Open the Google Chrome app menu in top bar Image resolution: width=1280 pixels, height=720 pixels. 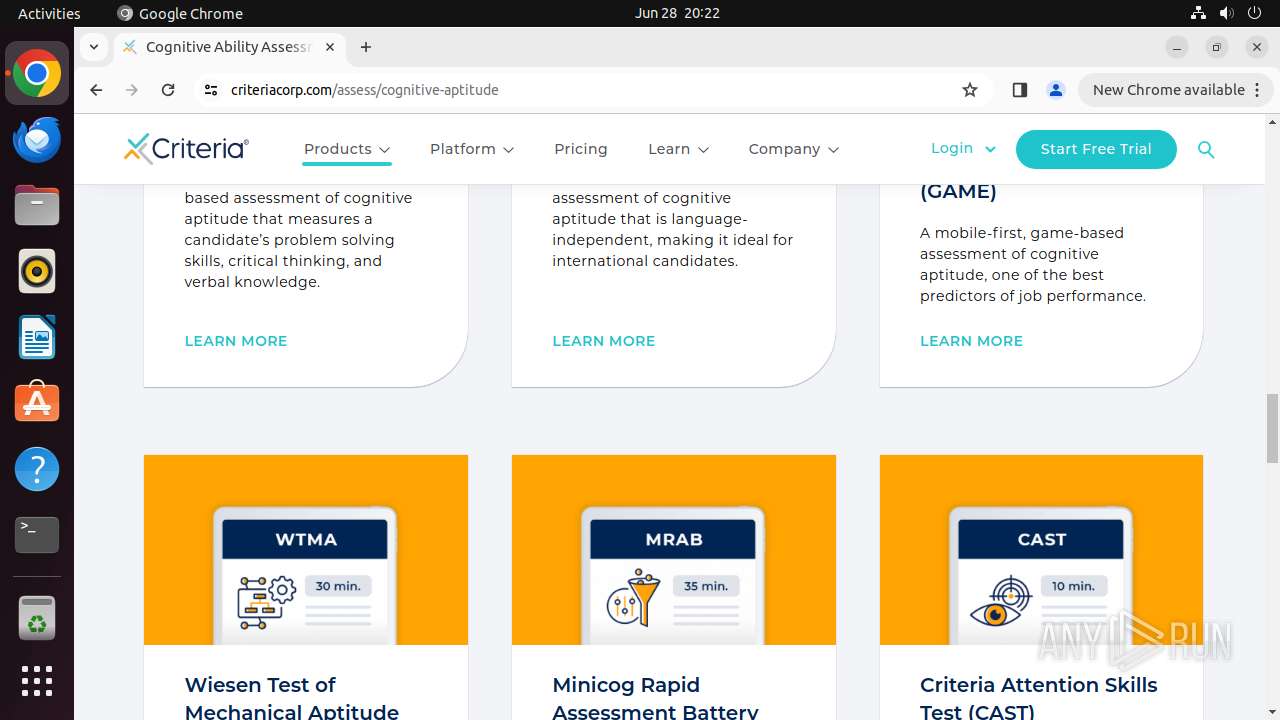click(x=180, y=13)
